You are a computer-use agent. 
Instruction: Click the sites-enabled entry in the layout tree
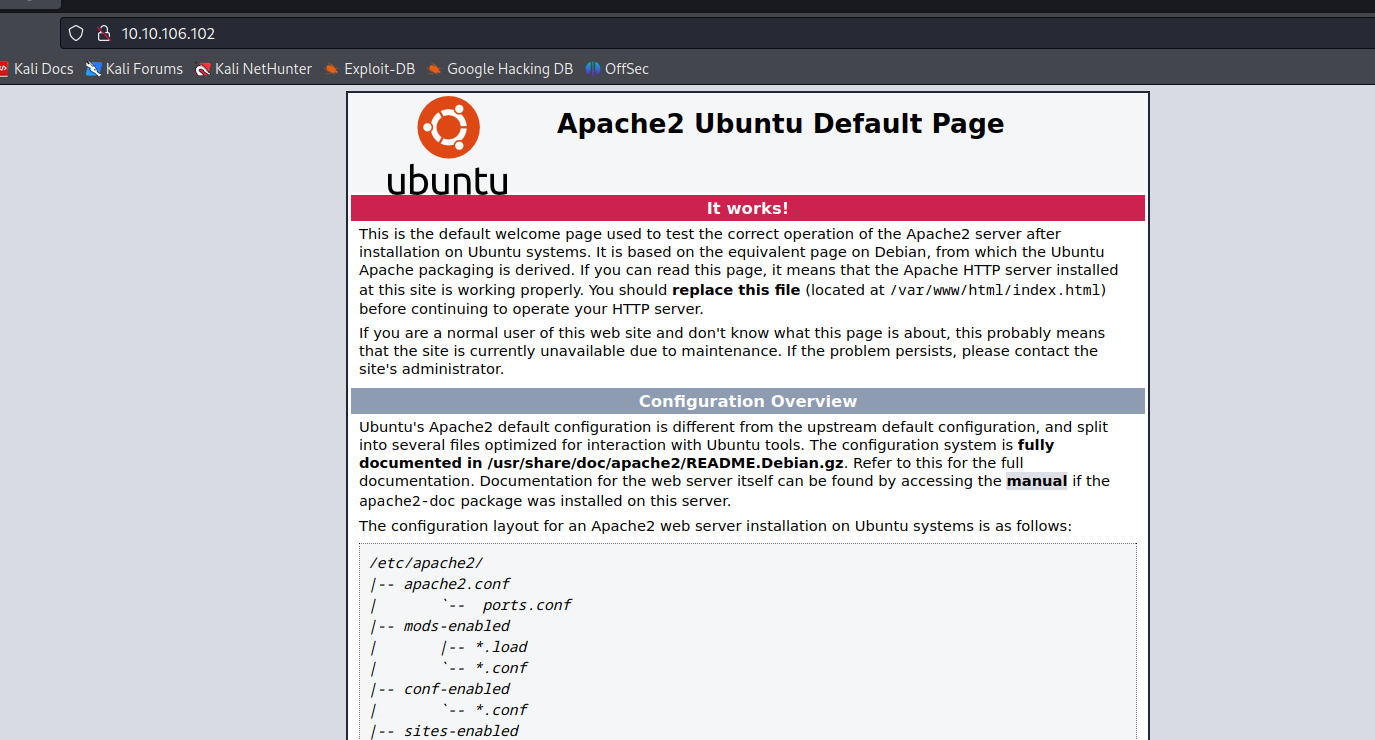[461, 731]
